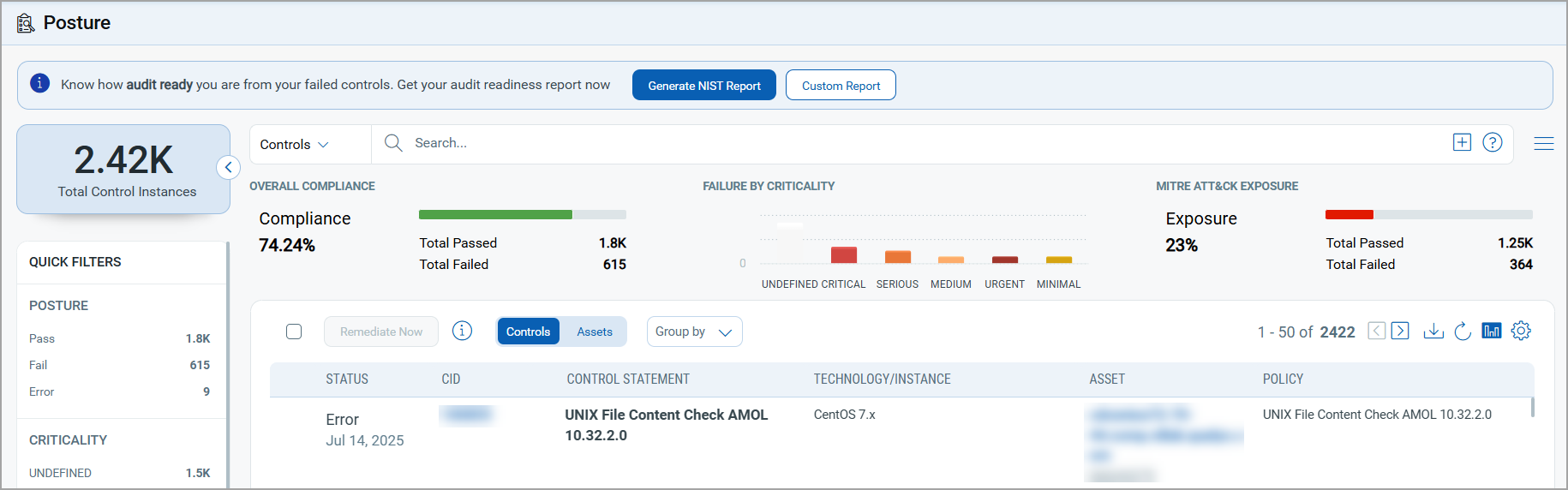This screenshot has width=1568, height=490.
Task: Filter by UNDEFINED criticality
Action: coord(120,473)
